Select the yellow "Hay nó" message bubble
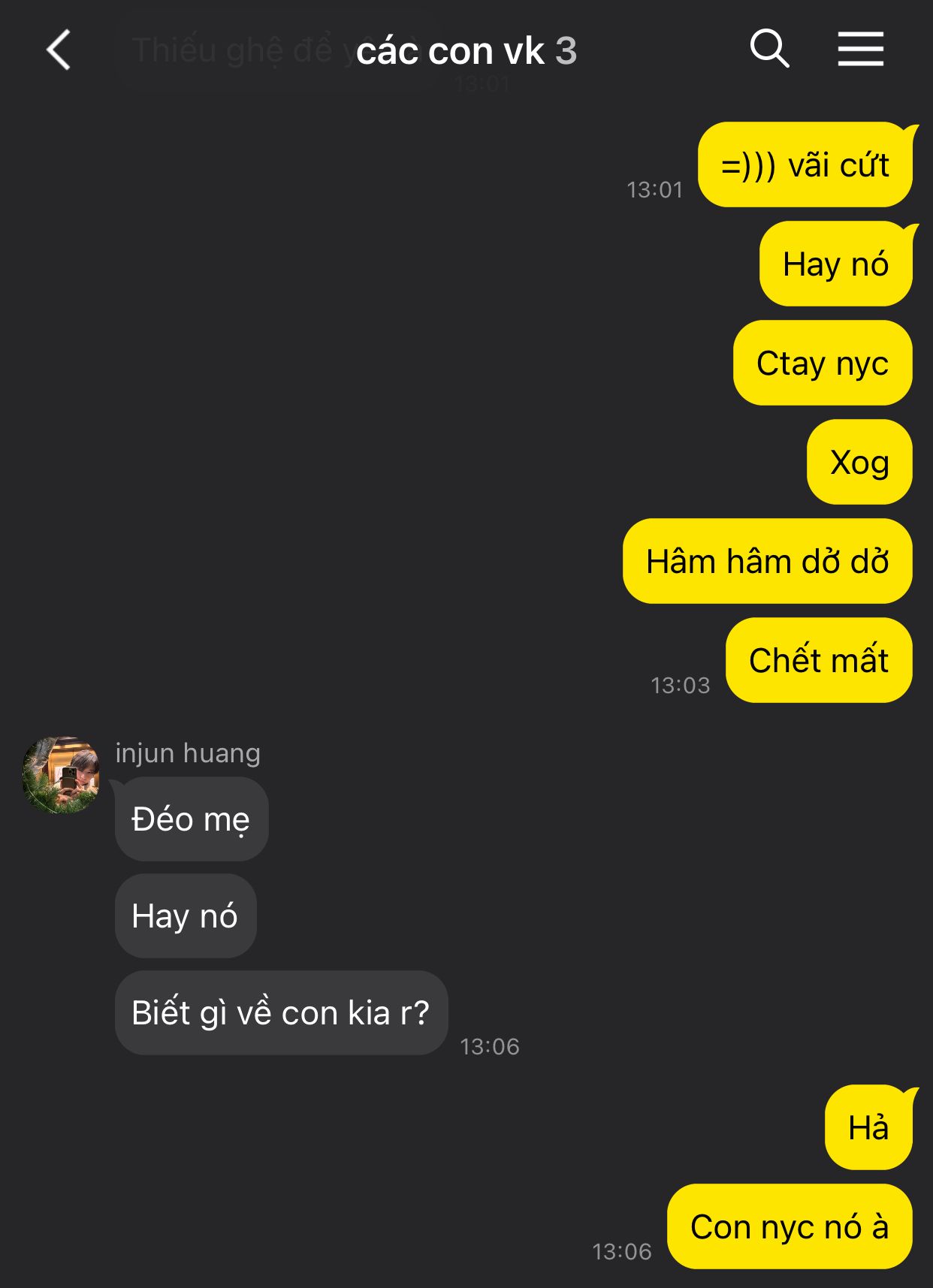The height and width of the screenshot is (1288, 933). pos(835,264)
